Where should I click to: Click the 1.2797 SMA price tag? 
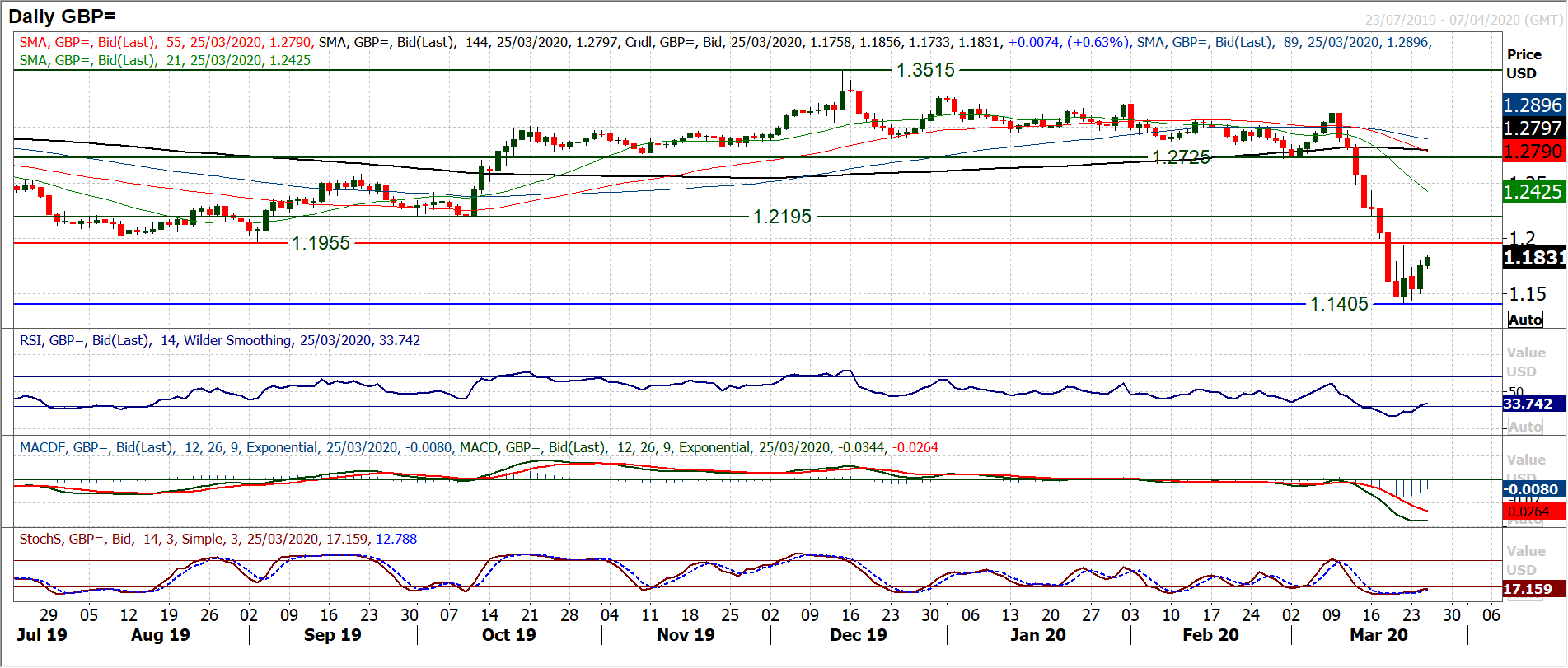[x=1533, y=128]
